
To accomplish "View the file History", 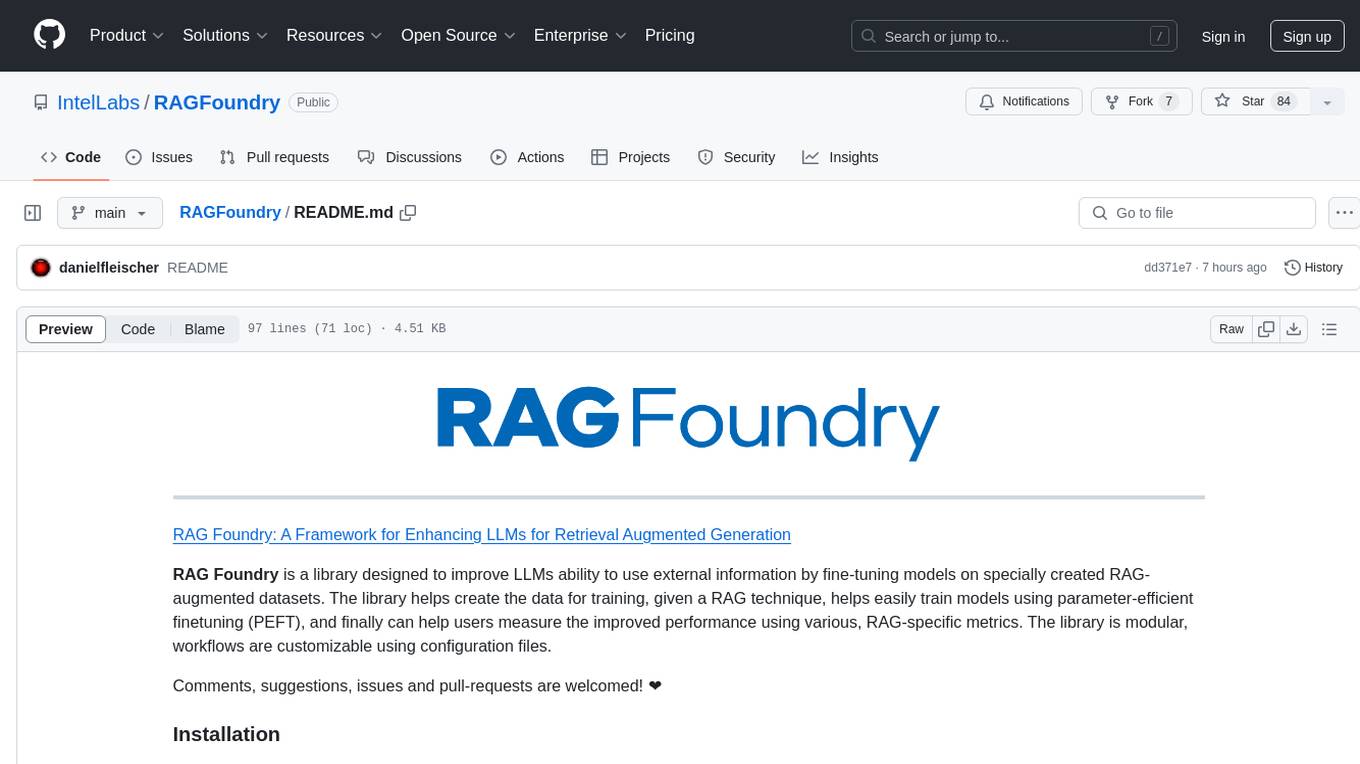I will tap(1313, 268).
